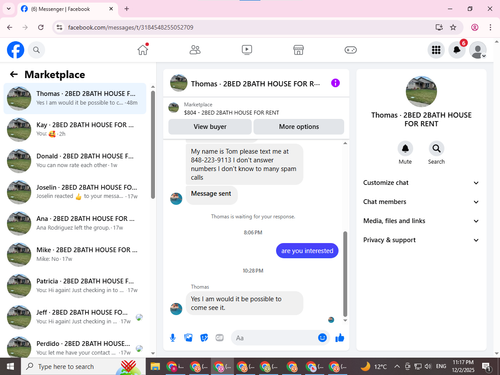Screen dimensions: 500x375
Task: Open the Patricia conversation in the list
Action: (x=75, y=286)
